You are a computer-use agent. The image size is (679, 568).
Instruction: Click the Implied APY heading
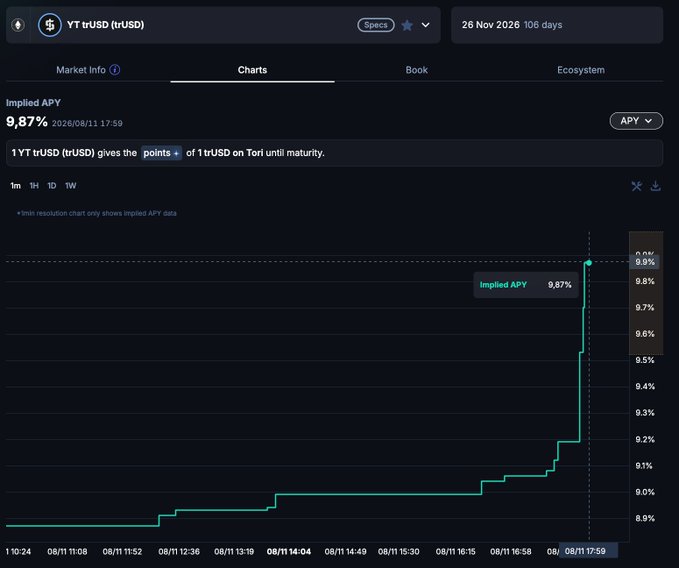click(33, 103)
